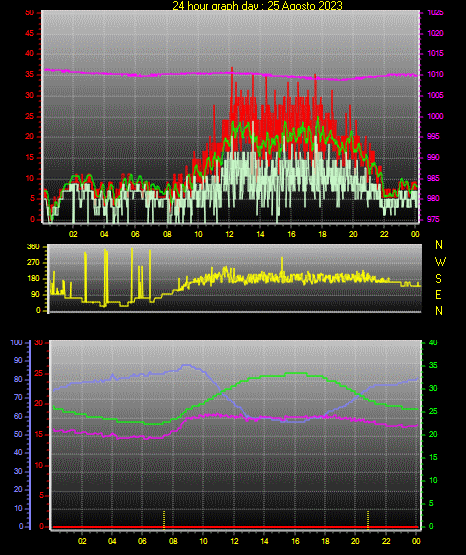Select magenta 1020 pressure axis label
This screenshot has height=555, width=466.
[435, 33]
